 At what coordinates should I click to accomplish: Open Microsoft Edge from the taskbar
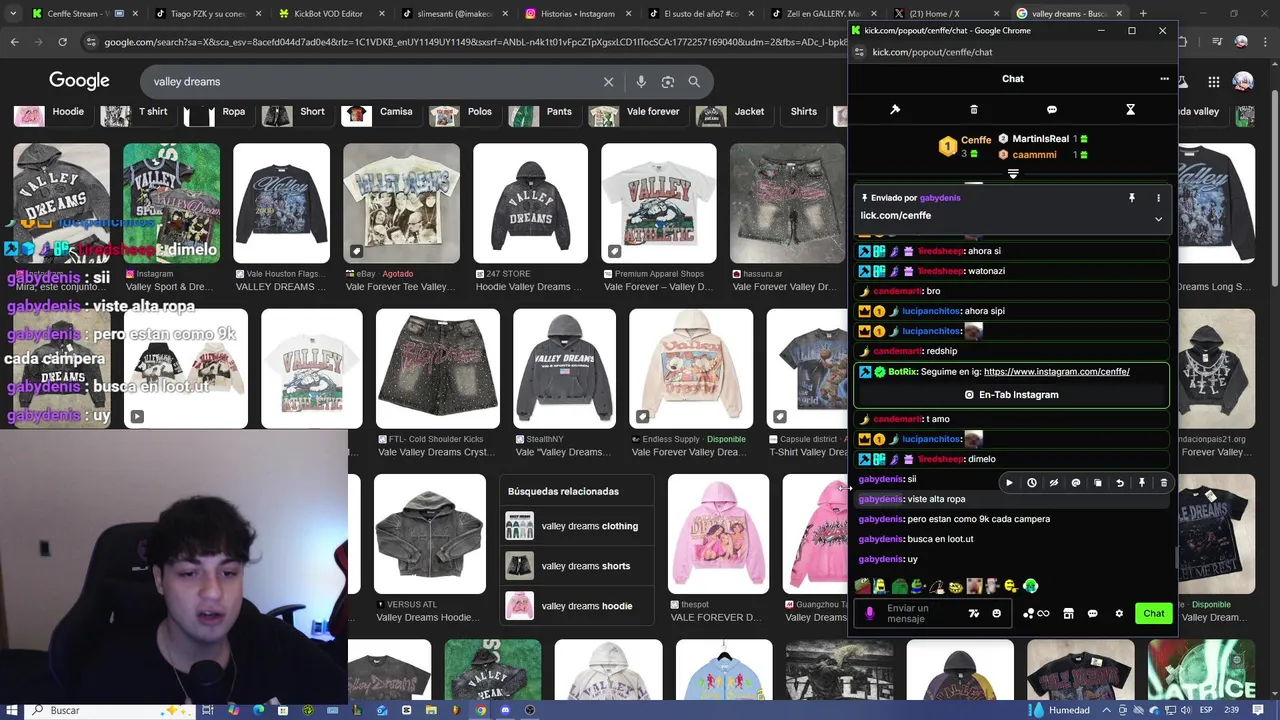tap(258, 710)
